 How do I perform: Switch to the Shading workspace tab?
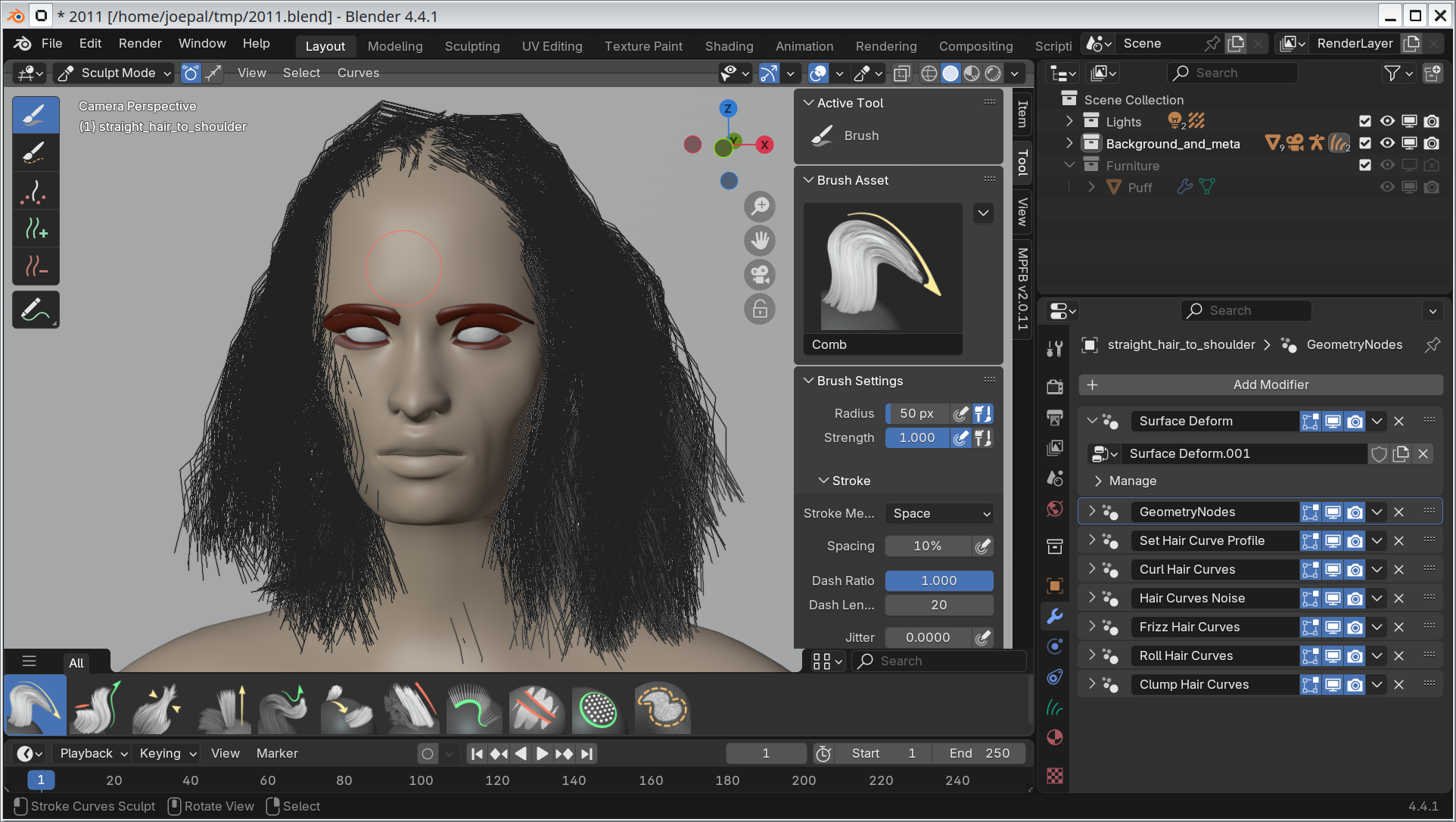(x=729, y=46)
